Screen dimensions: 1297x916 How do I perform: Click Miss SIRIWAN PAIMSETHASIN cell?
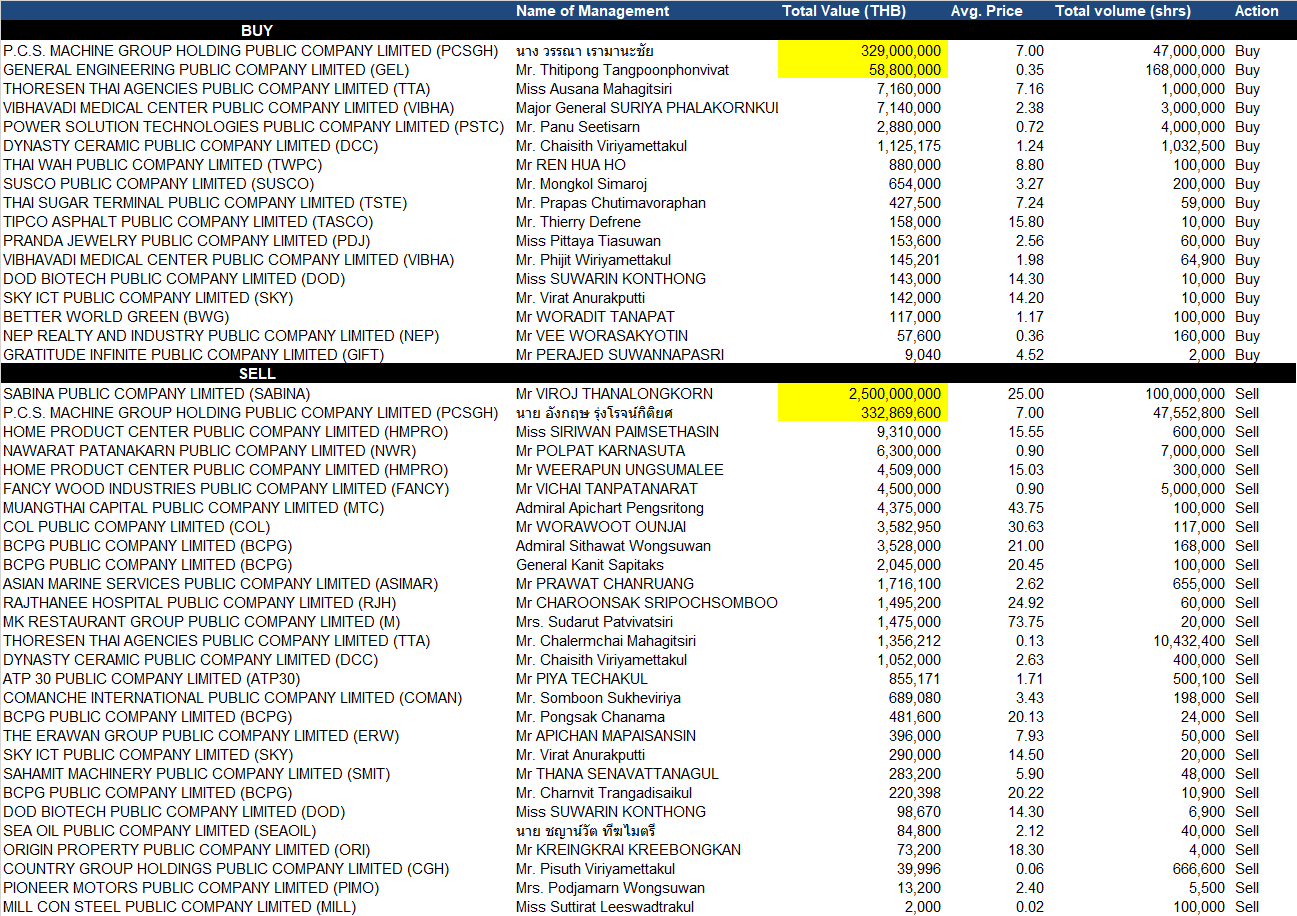point(618,432)
